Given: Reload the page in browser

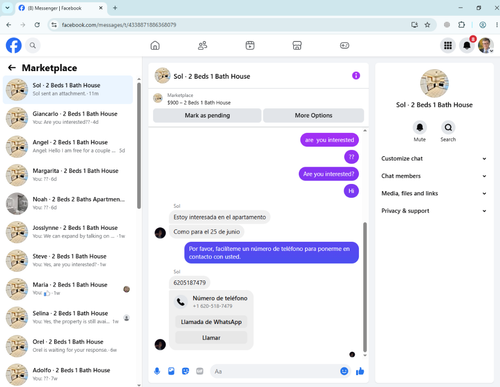Looking at the screenshot, I should (37, 25).
